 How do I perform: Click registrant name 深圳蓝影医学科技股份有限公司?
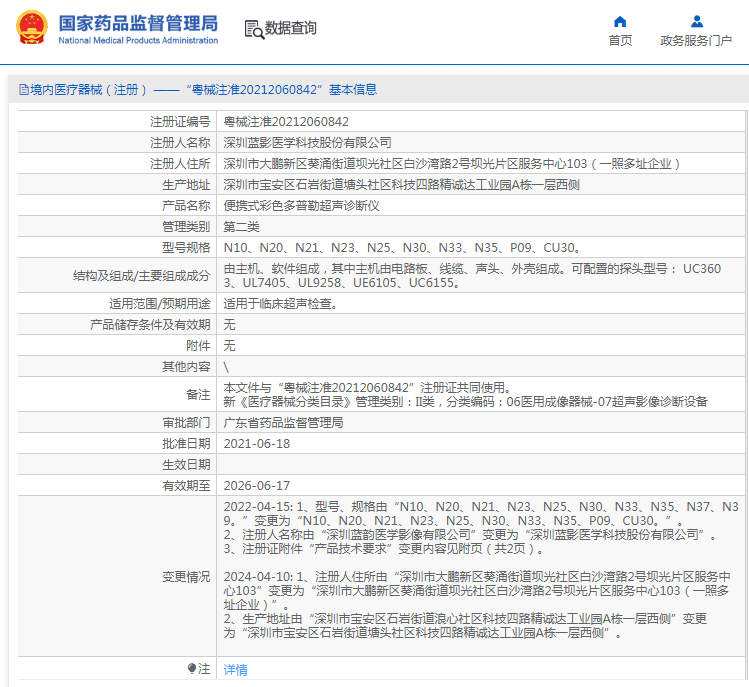[307, 142]
